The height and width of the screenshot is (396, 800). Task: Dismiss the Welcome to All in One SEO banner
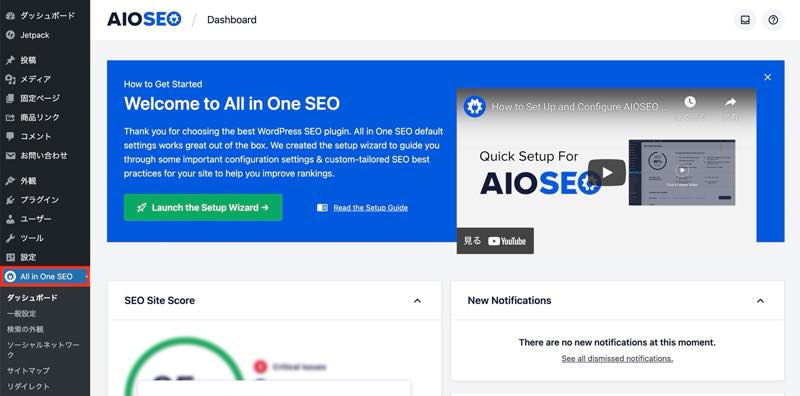pos(767,77)
